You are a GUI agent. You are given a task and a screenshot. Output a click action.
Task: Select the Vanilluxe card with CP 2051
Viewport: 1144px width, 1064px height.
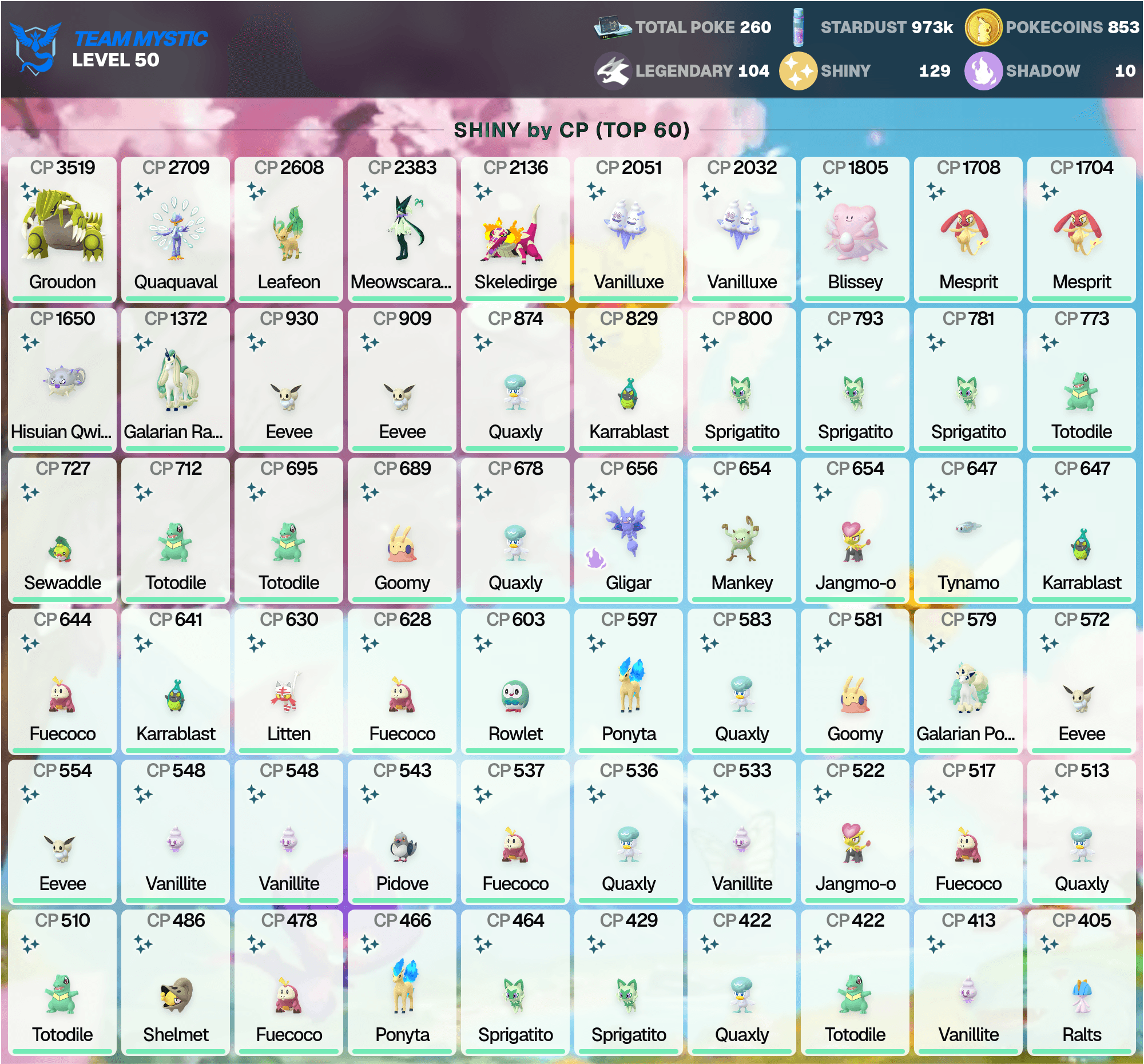click(629, 229)
